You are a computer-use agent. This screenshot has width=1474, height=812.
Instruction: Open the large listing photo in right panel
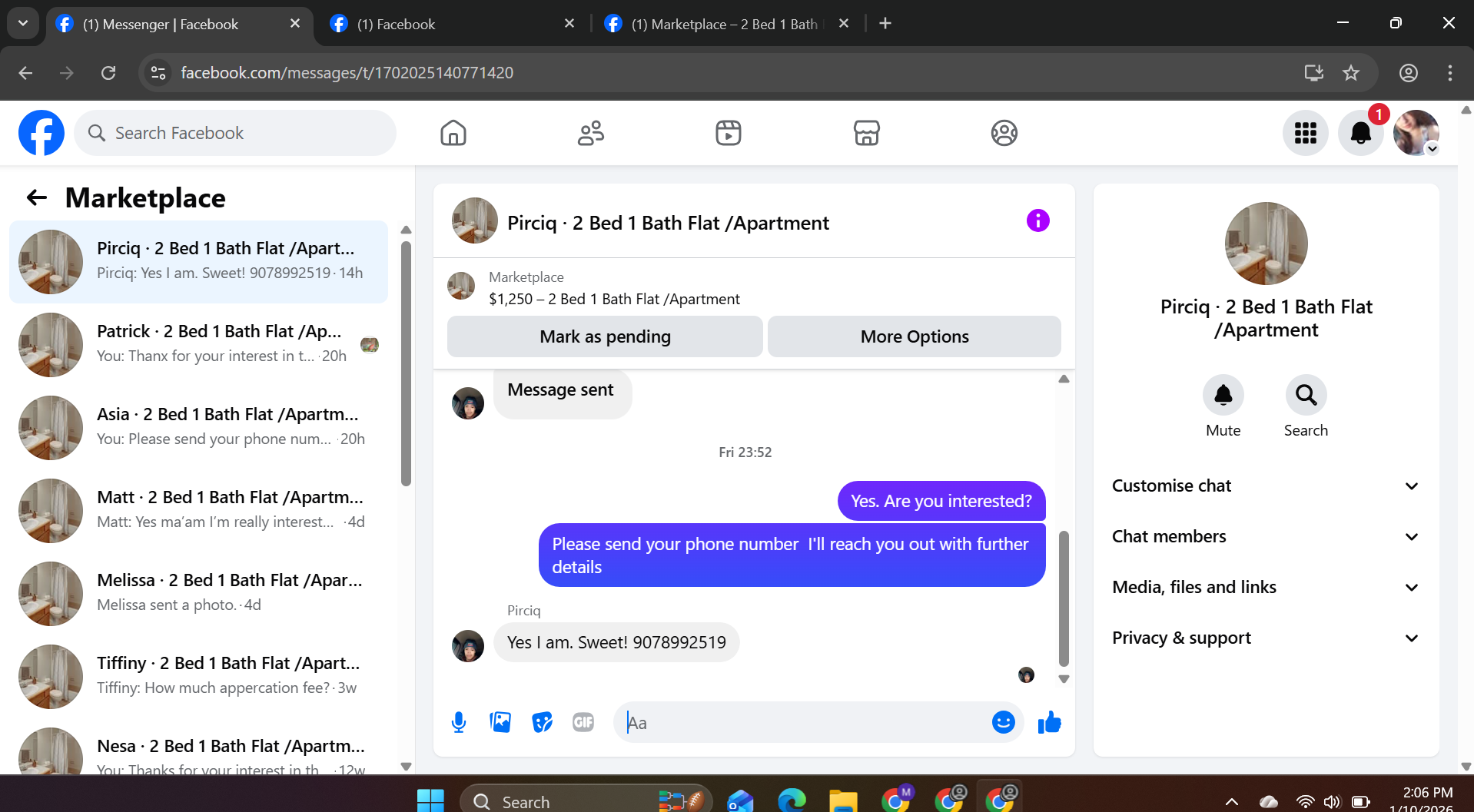coord(1266,244)
